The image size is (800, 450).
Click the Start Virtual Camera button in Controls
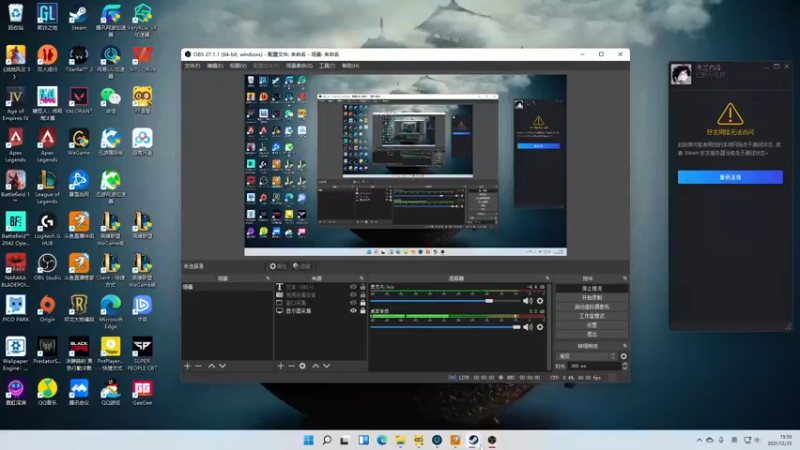[x=592, y=307]
